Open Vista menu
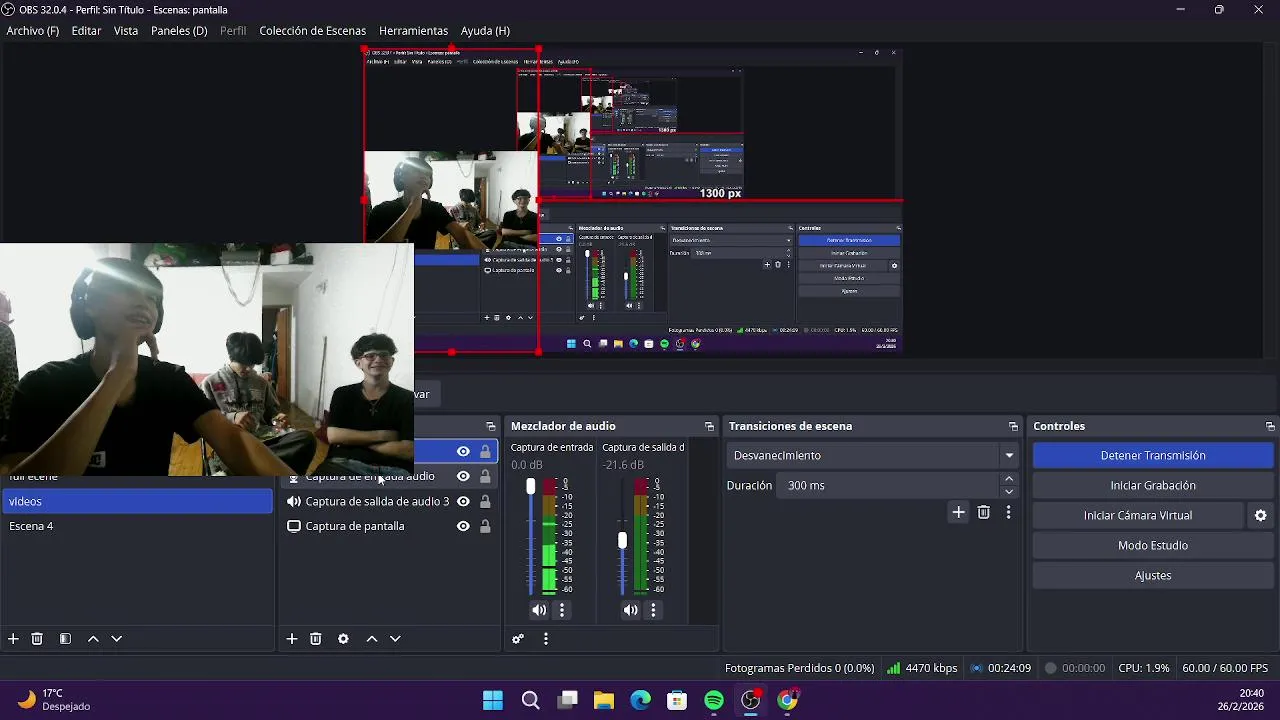The width and height of the screenshot is (1280, 720). tap(126, 31)
